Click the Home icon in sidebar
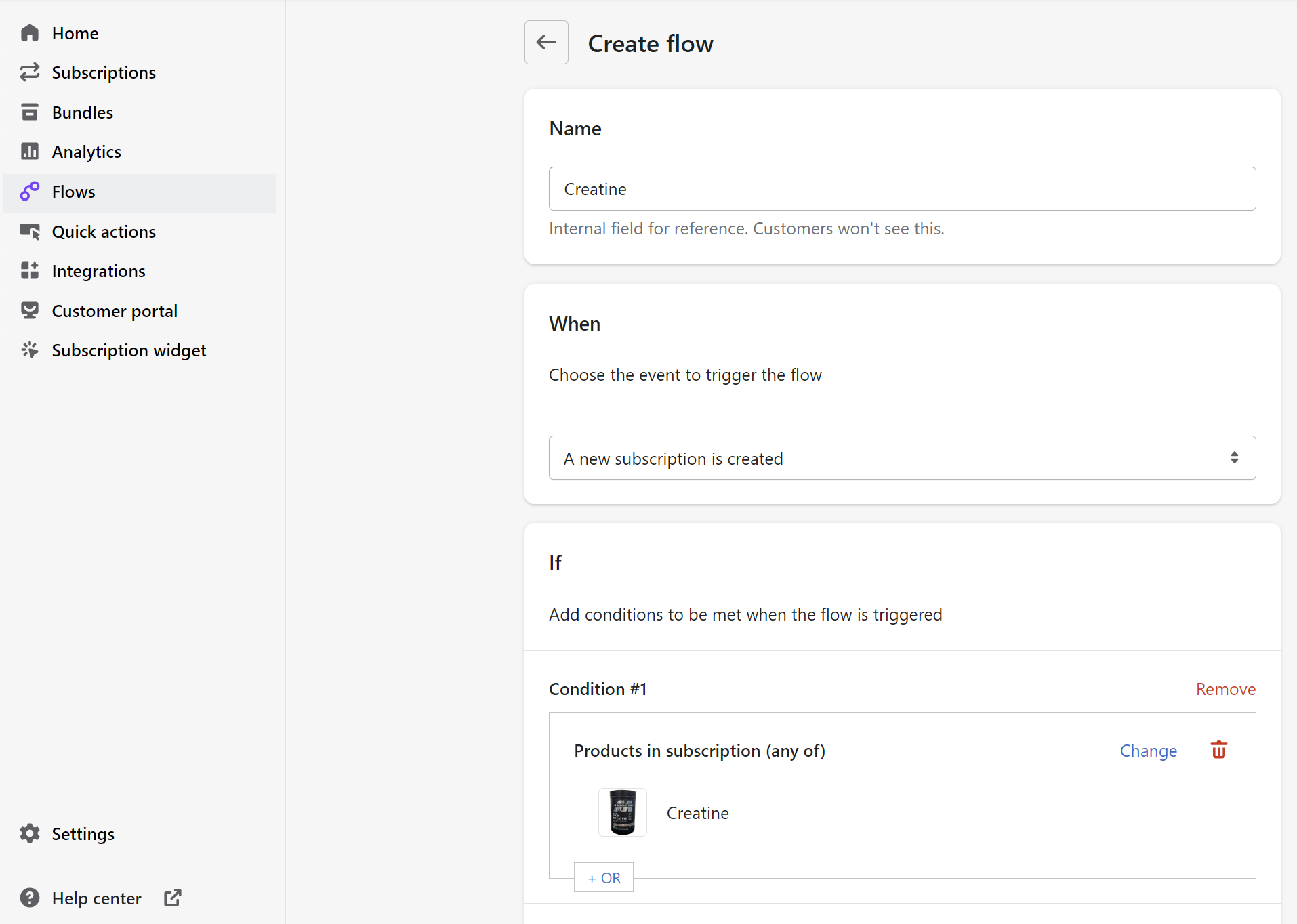1297x924 pixels. [30, 33]
